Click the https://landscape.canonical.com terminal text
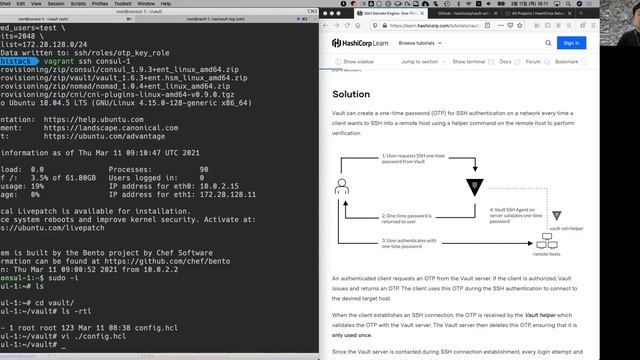This screenshot has height=360, width=640. (111, 128)
